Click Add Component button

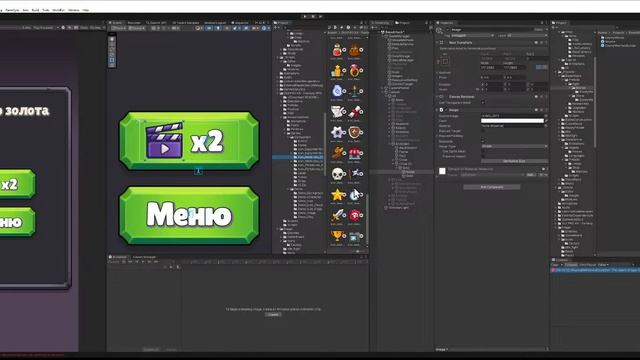(x=492, y=187)
